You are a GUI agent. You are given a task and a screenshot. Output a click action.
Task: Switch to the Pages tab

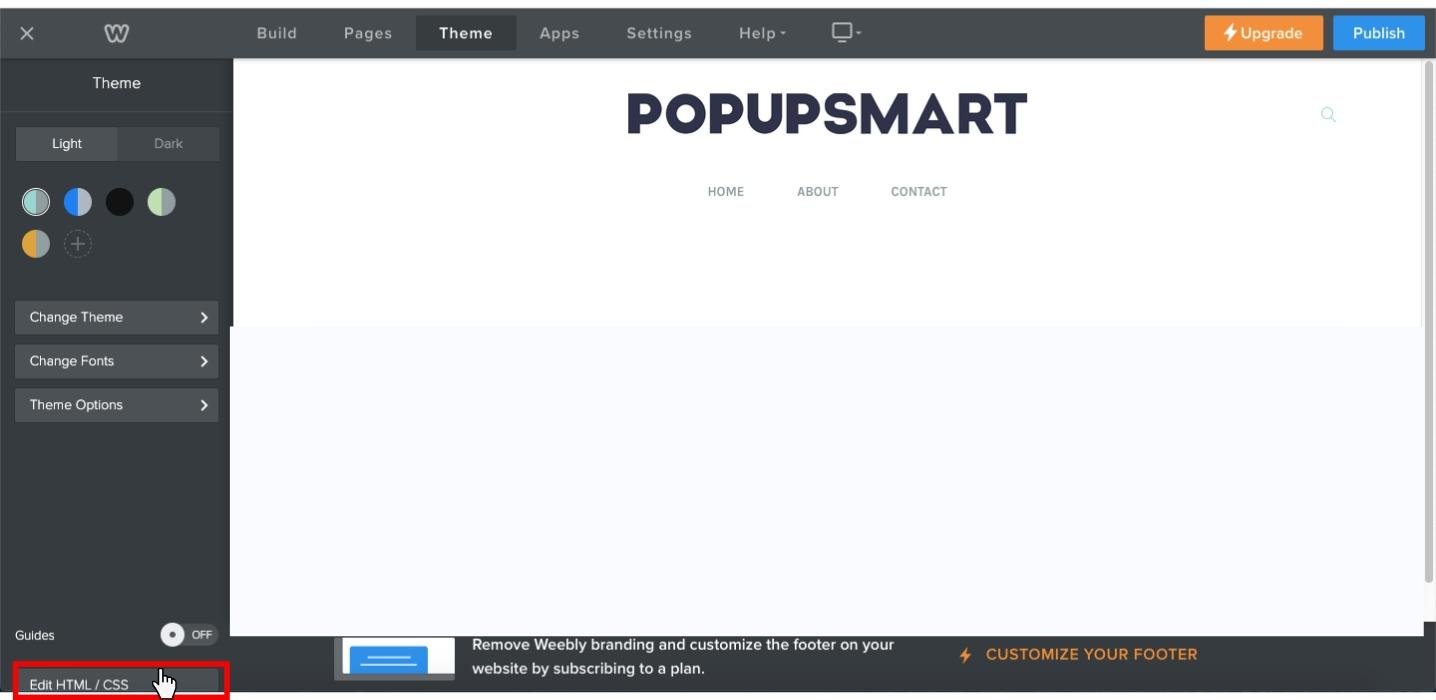click(x=368, y=33)
